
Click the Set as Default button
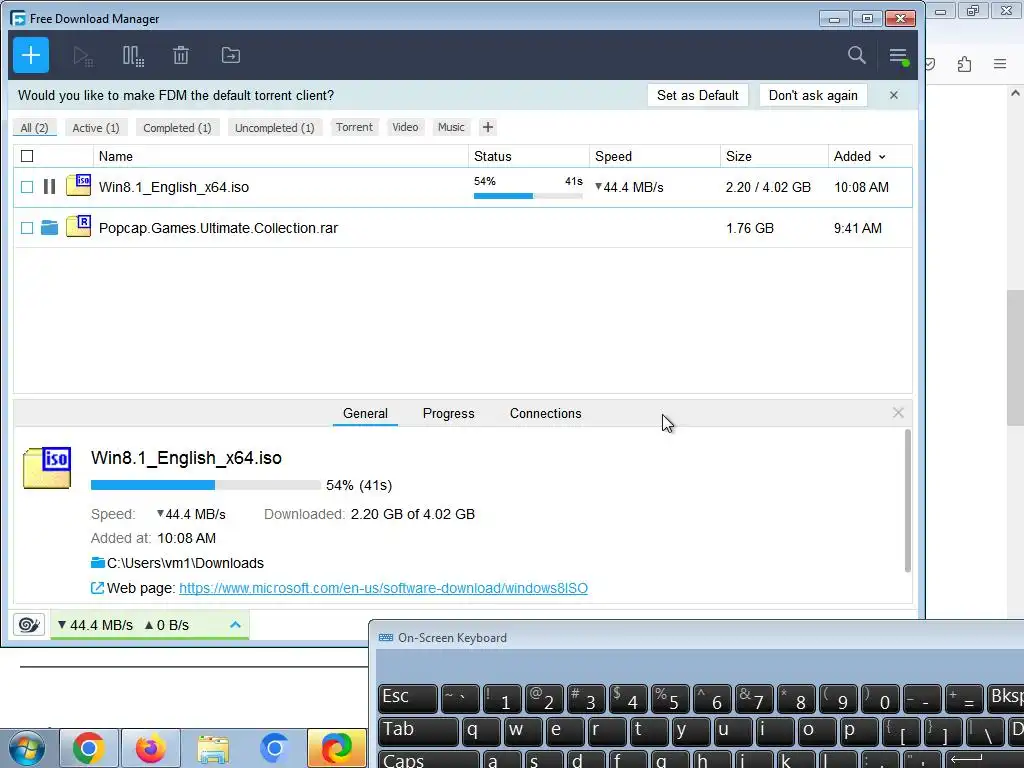[697, 95]
